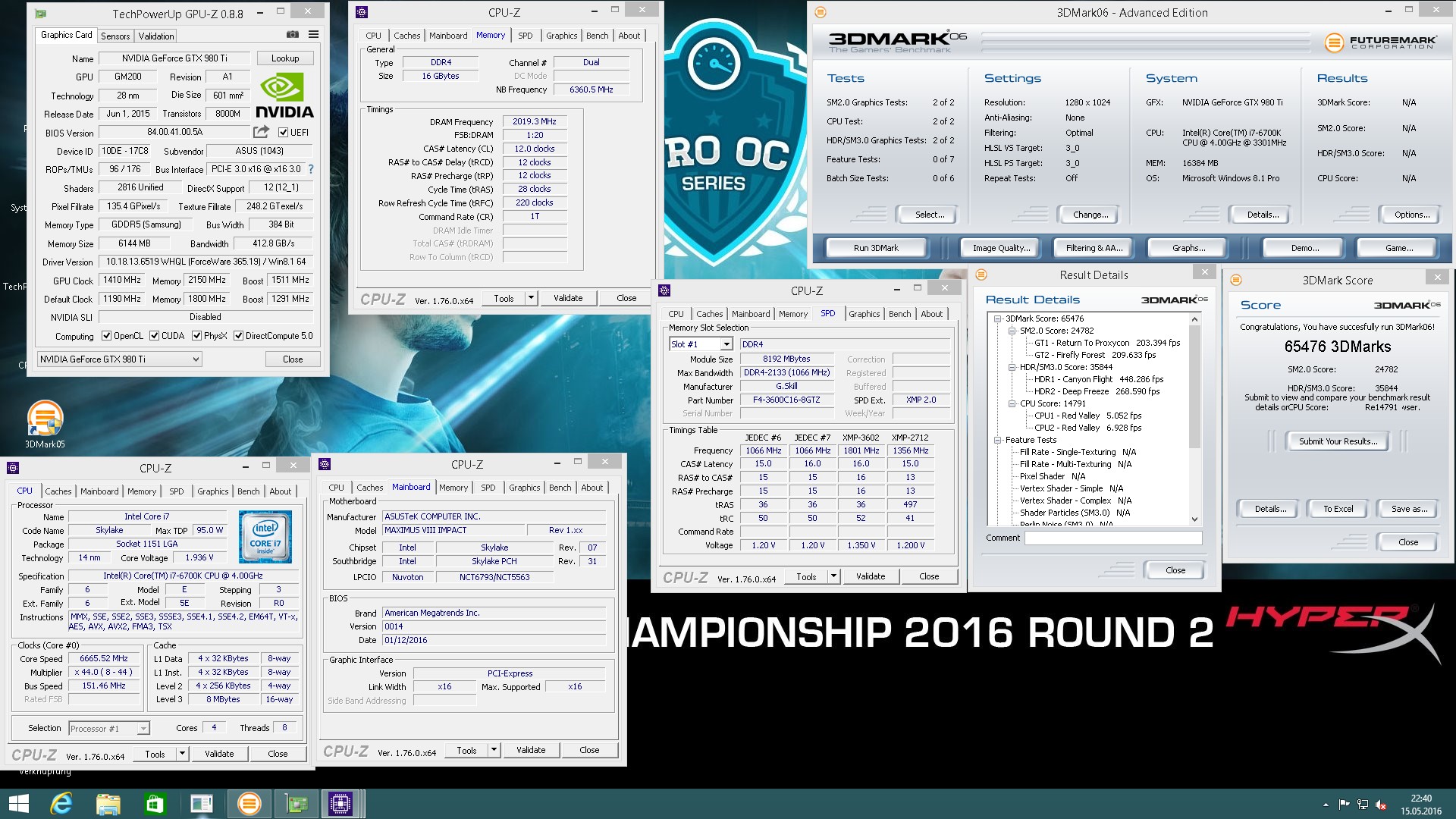Collapse the HDR/SM3.0 Score tree node
The image size is (1456, 819).
point(1012,367)
